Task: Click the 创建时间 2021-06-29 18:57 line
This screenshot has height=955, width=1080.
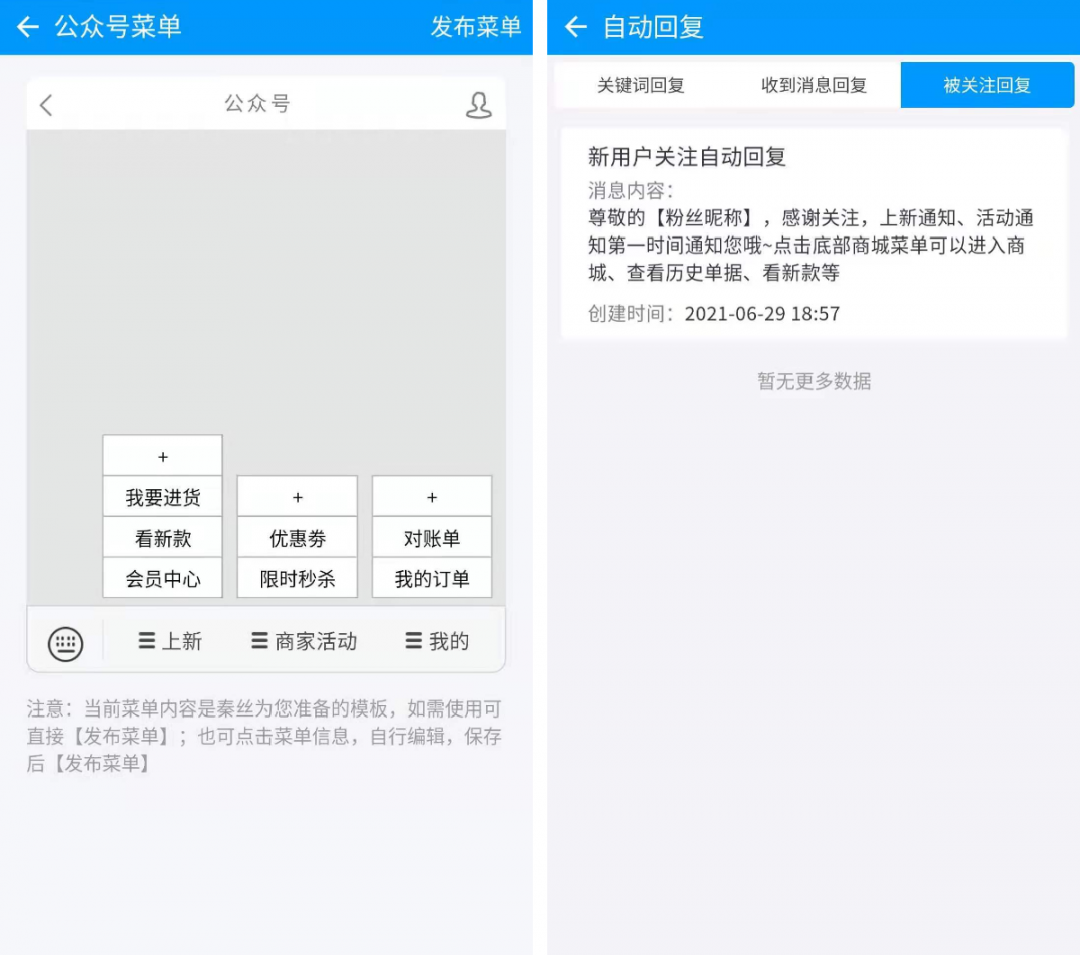Action: coord(714,313)
